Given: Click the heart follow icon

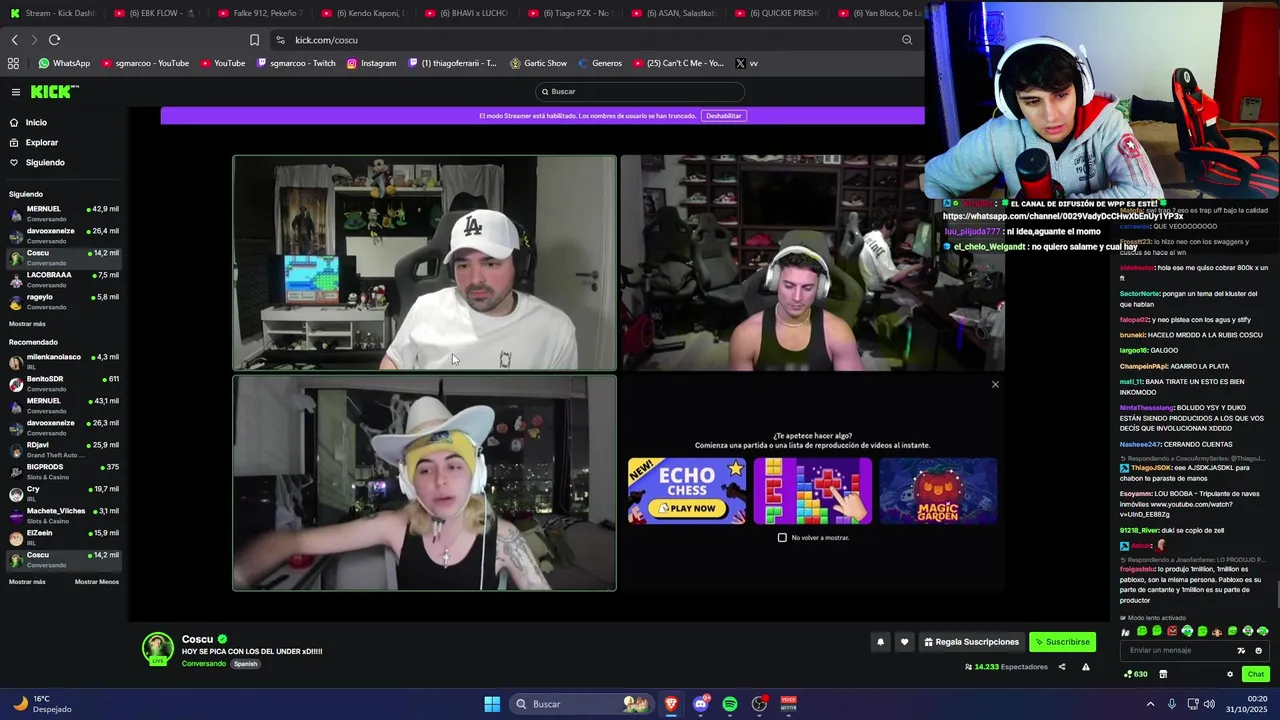Looking at the screenshot, I should (904, 642).
